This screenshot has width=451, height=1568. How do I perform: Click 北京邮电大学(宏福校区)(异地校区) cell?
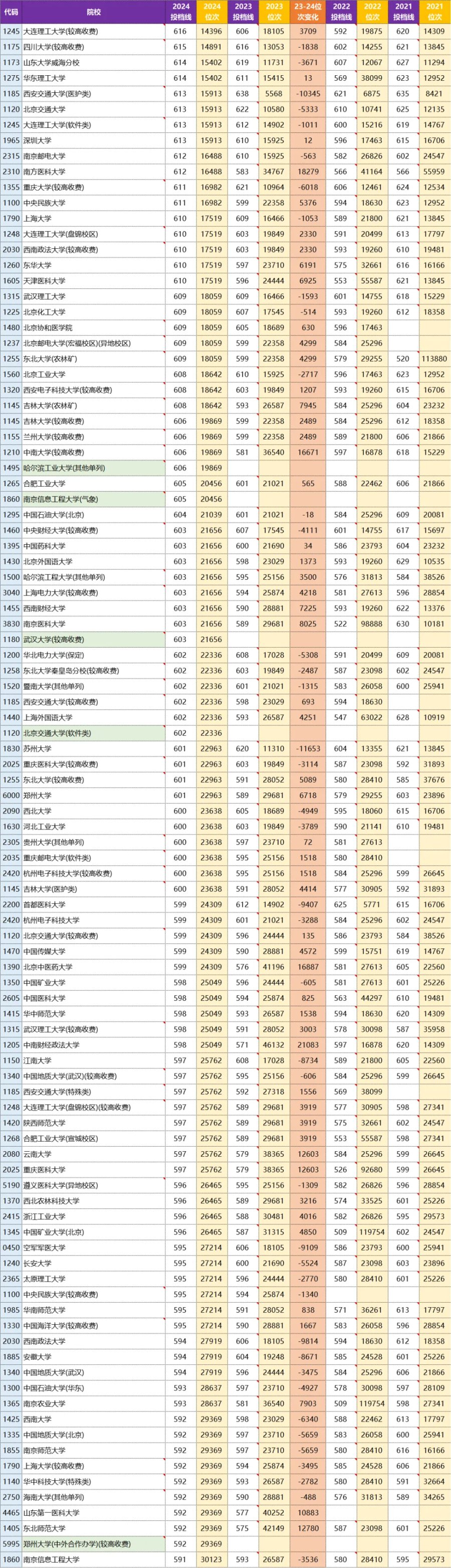coord(94,343)
